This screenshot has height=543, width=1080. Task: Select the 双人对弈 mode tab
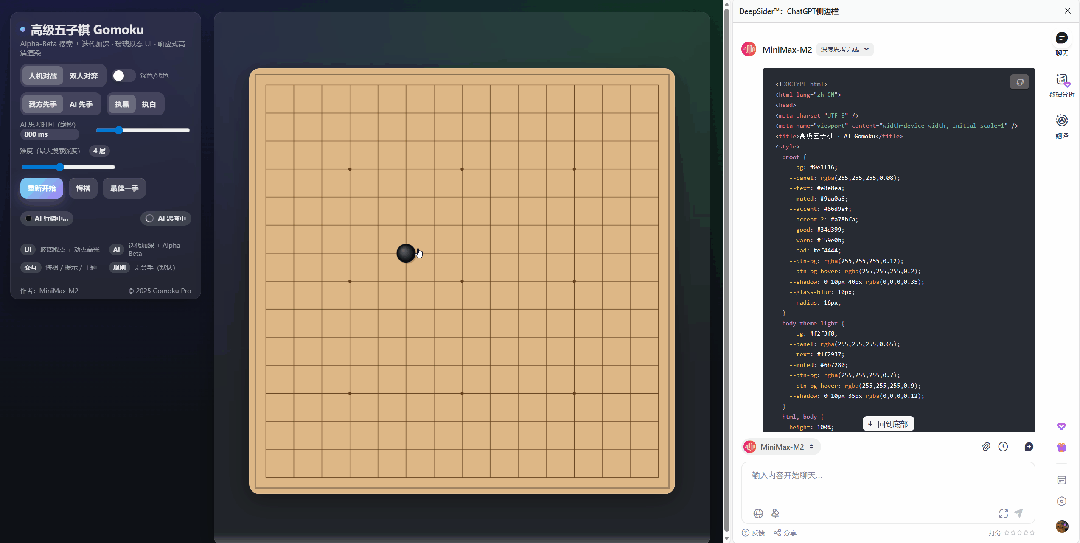tap(83, 76)
